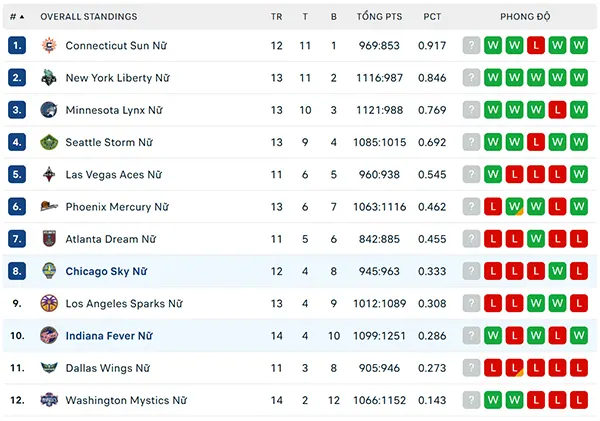The image size is (600, 421).
Task: Click the '?' form icon in Indiana Fever row
Action: [471, 336]
